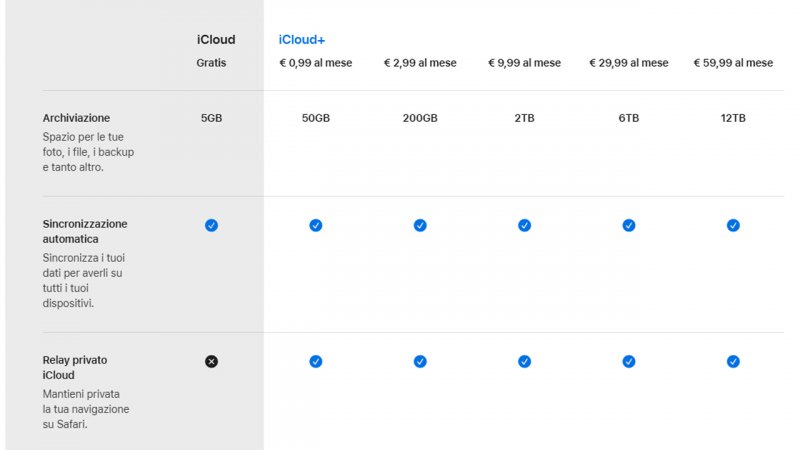The height and width of the screenshot is (450, 800).
Task: Click the Relay privato checkmark for € 9,99 plan
Action: (x=524, y=361)
